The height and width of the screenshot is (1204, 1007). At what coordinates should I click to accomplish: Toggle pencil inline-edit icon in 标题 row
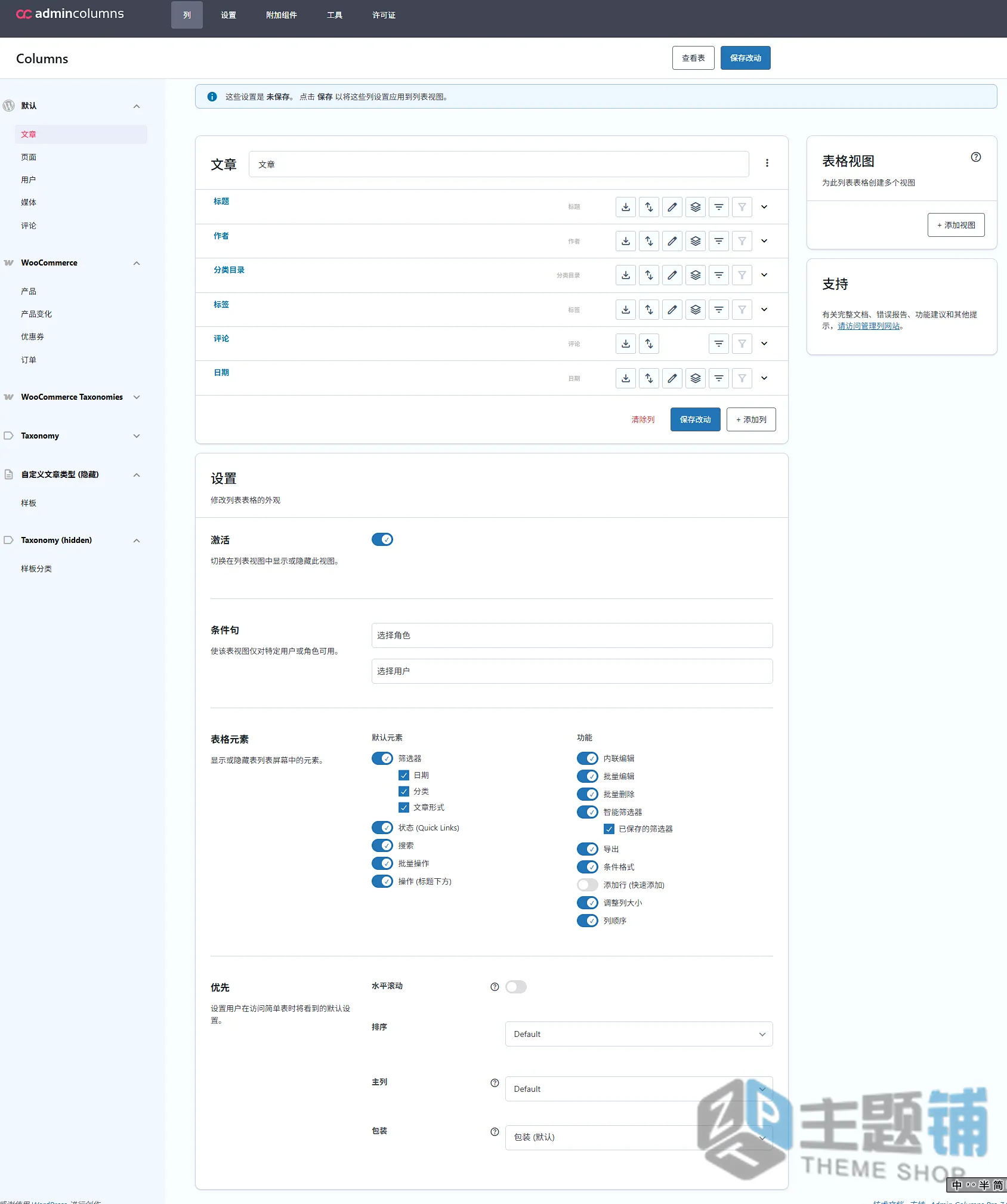point(672,207)
